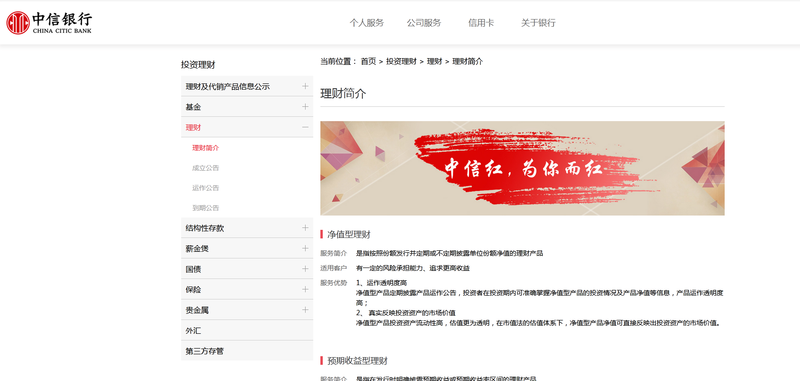Open the 公司服务 menu
Image resolution: width=800 pixels, height=381 pixels.
tap(423, 23)
